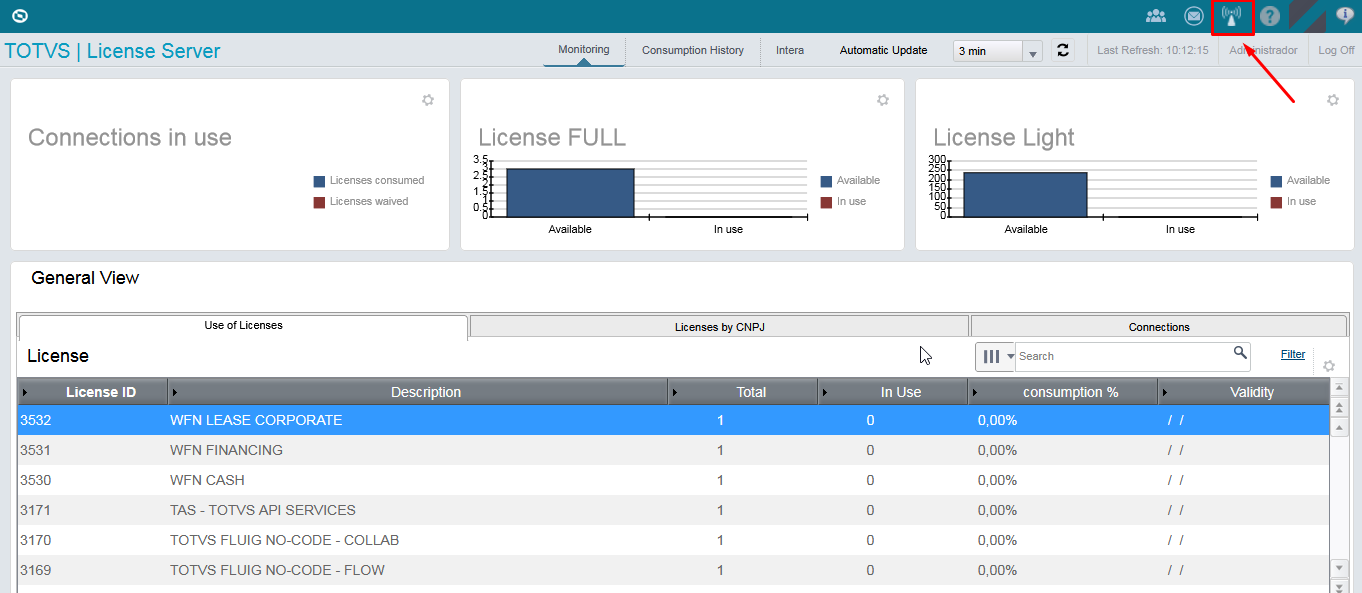Open the envelope mail icon
This screenshot has width=1362, height=593.
(1193, 16)
